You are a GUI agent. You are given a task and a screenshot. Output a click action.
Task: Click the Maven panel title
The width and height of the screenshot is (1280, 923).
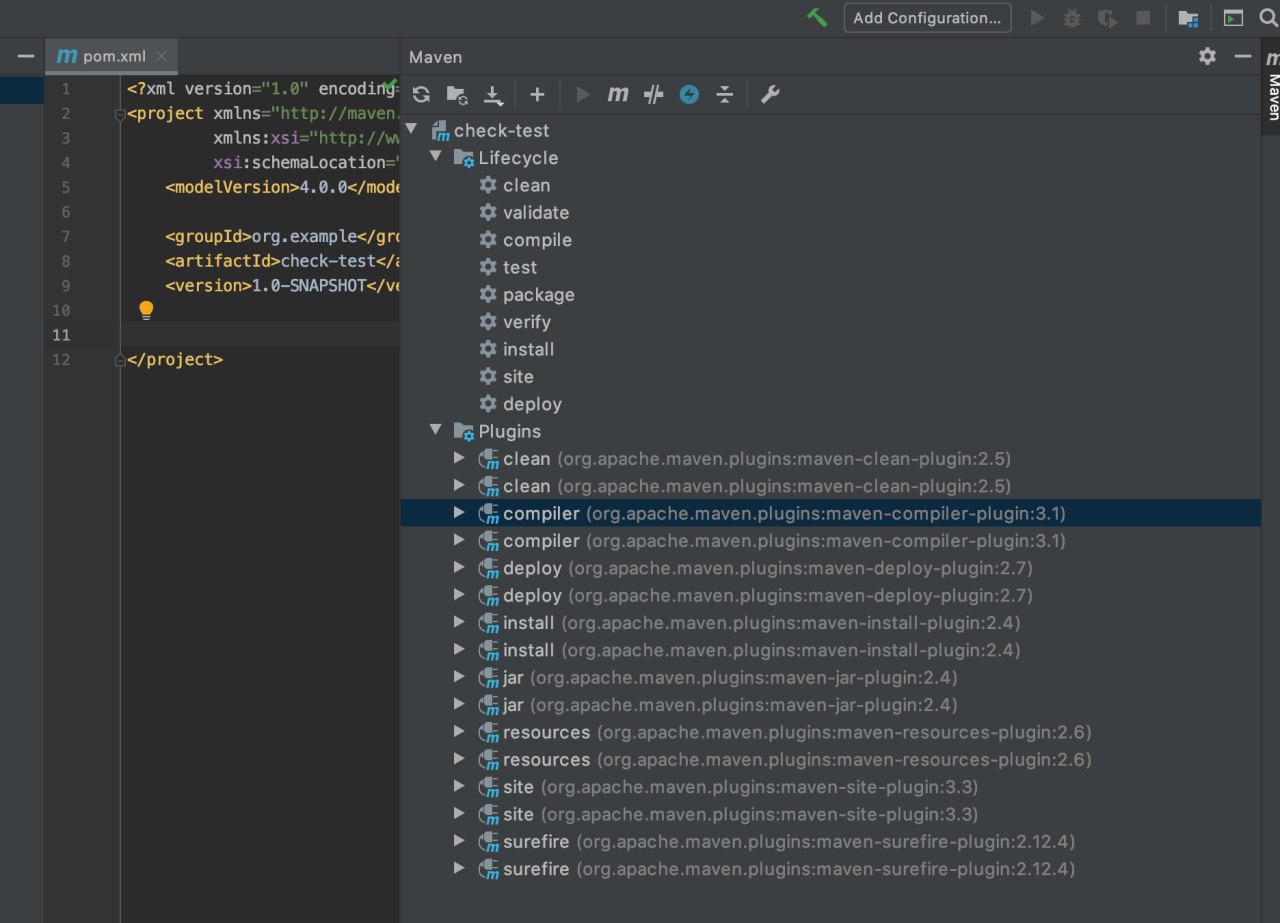pyautogui.click(x=436, y=57)
